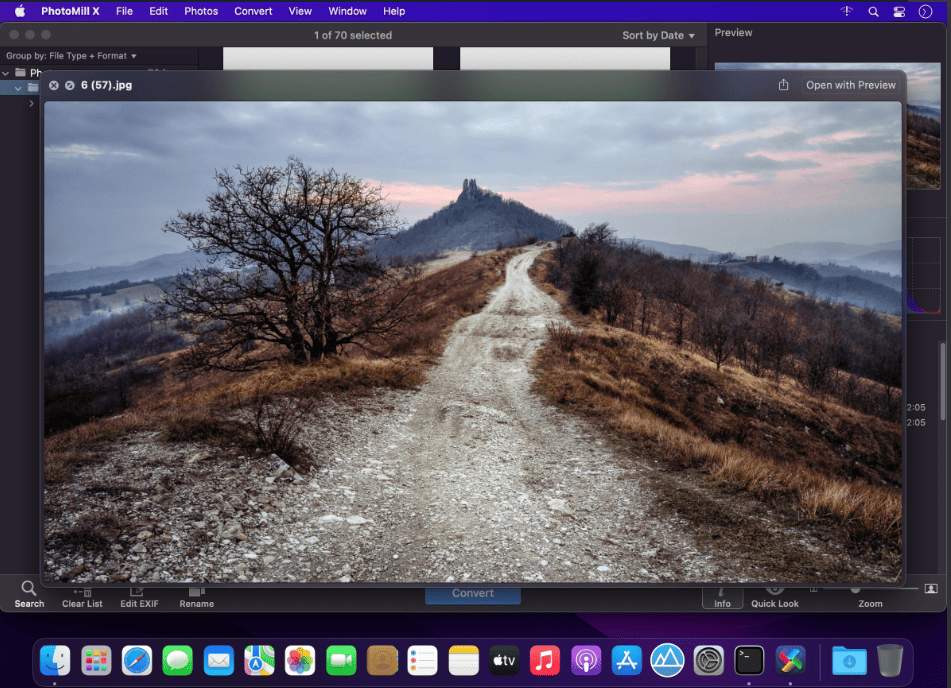Open Music from the Dock
The height and width of the screenshot is (688, 951).
pos(545,660)
